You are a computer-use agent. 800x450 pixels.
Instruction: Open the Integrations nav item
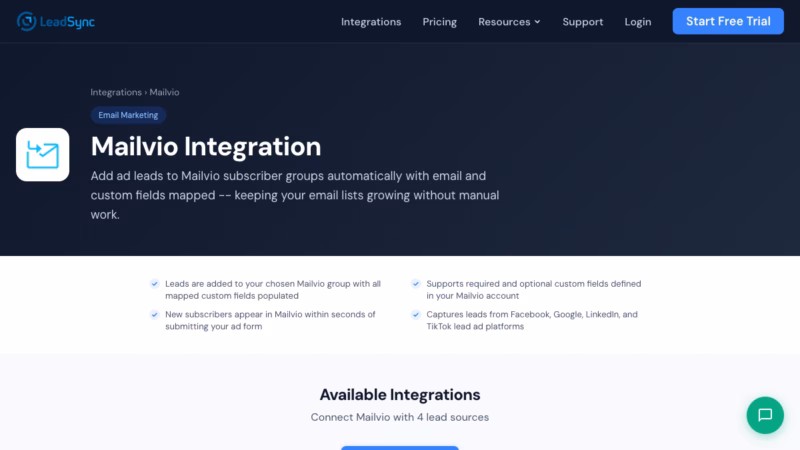pyautogui.click(x=371, y=22)
